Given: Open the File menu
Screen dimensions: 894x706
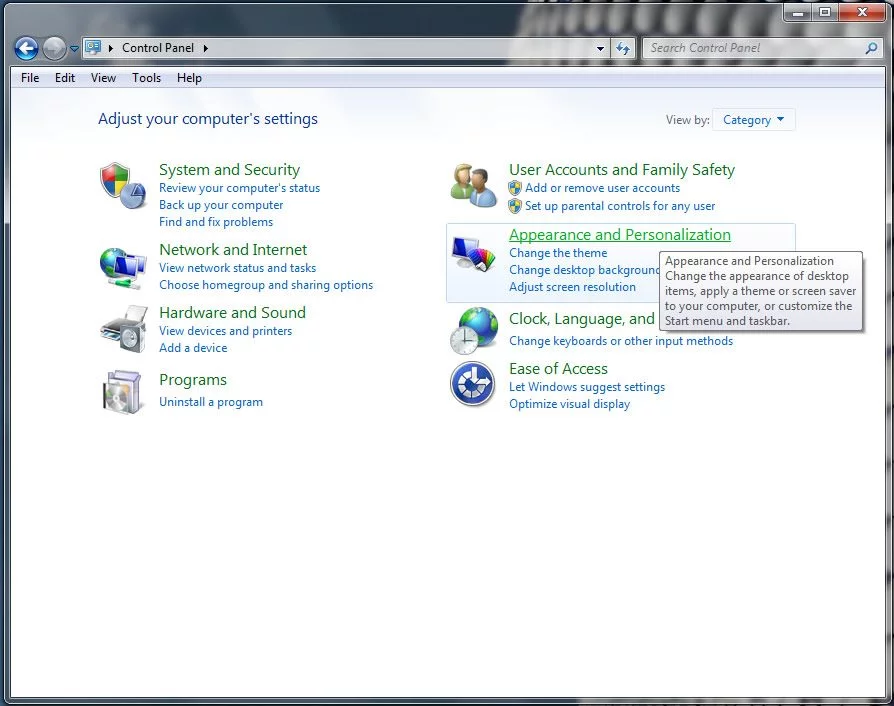Looking at the screenshot, I should [30, 78].
